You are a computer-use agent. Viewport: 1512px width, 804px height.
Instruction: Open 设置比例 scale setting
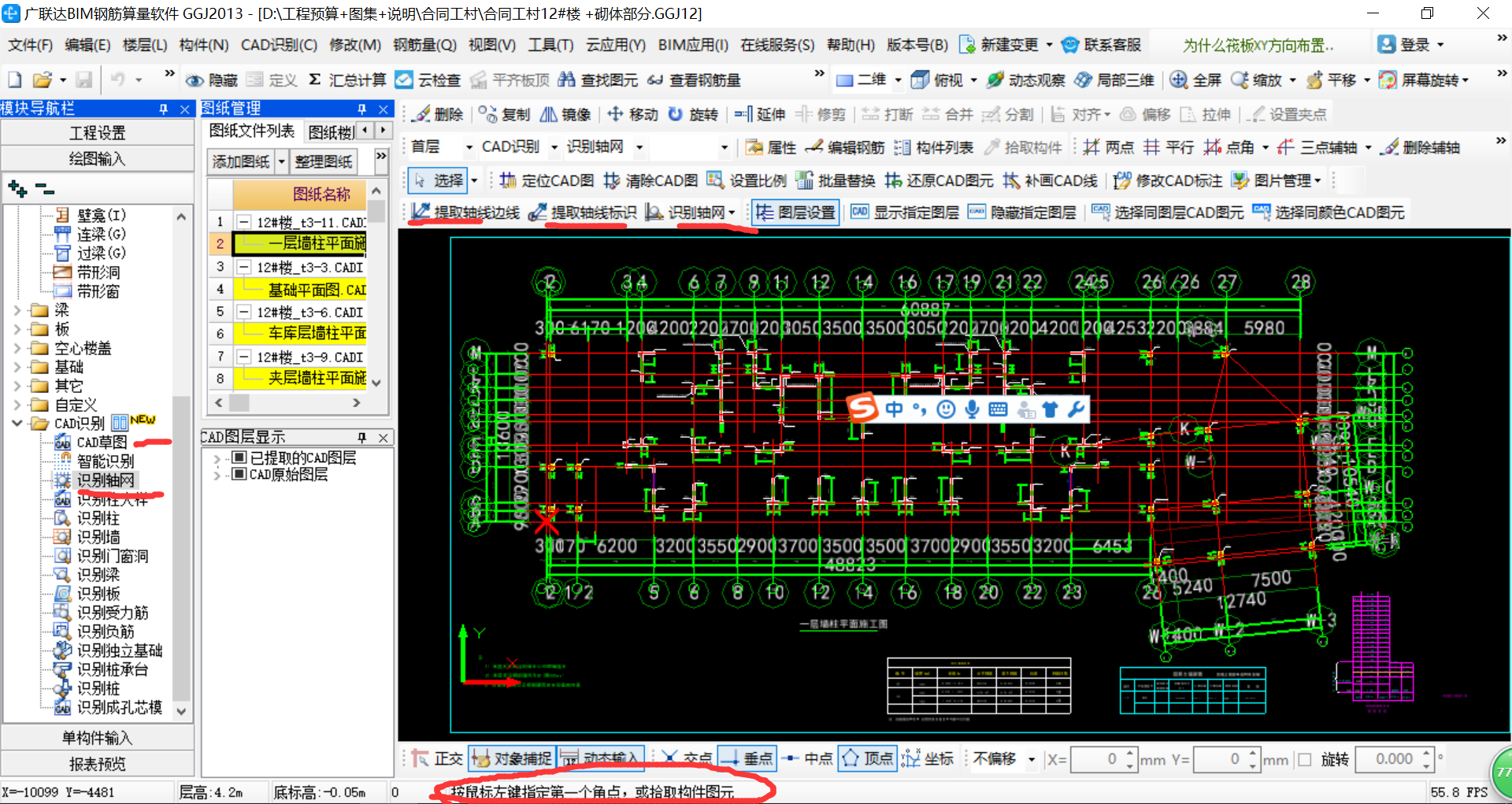[747, 180]
